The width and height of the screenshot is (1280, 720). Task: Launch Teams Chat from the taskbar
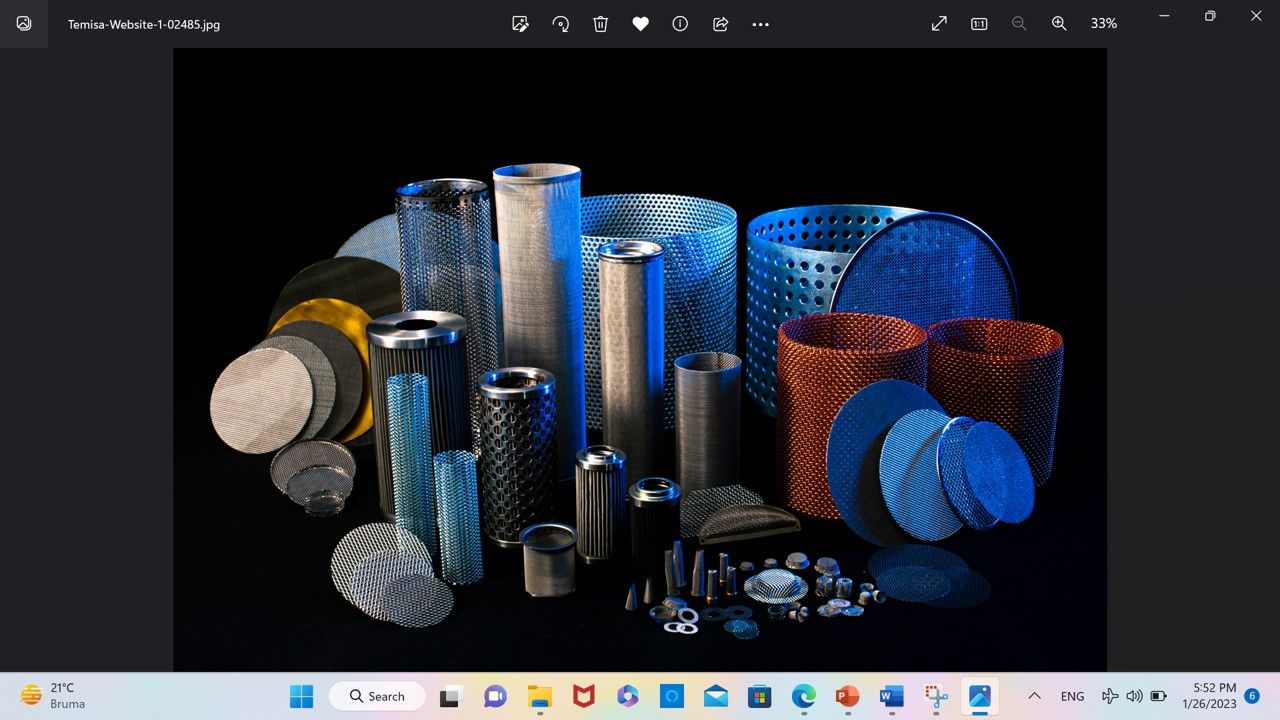click(495, 696)
